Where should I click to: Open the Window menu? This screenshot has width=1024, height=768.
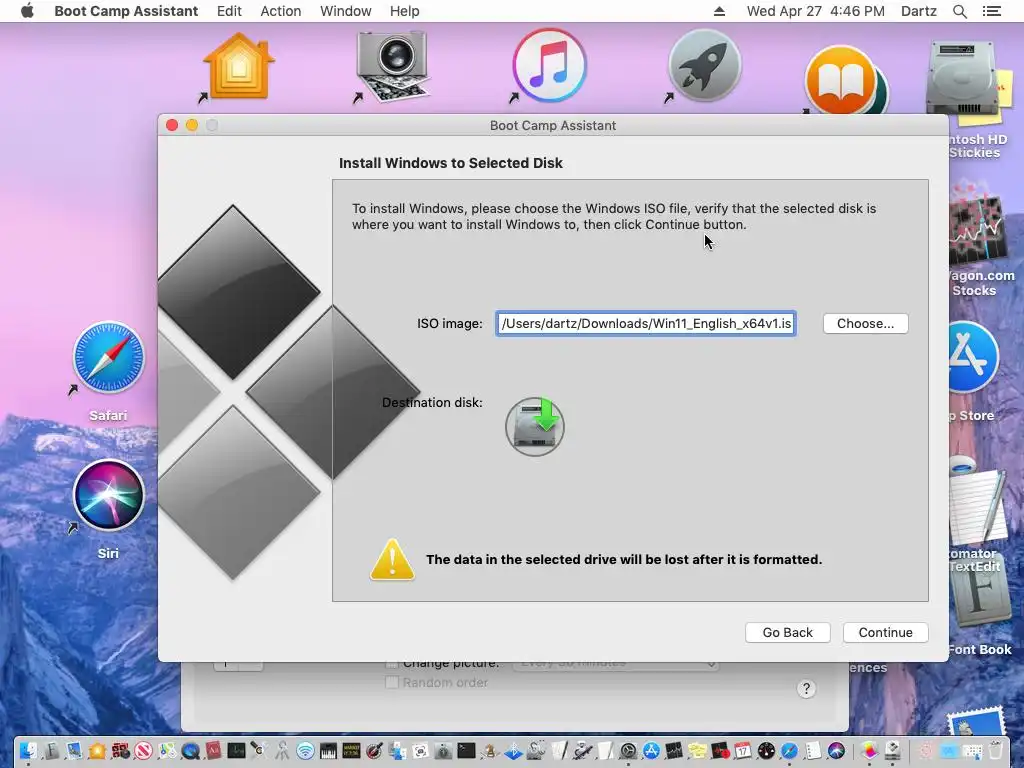tap(345, 11)
